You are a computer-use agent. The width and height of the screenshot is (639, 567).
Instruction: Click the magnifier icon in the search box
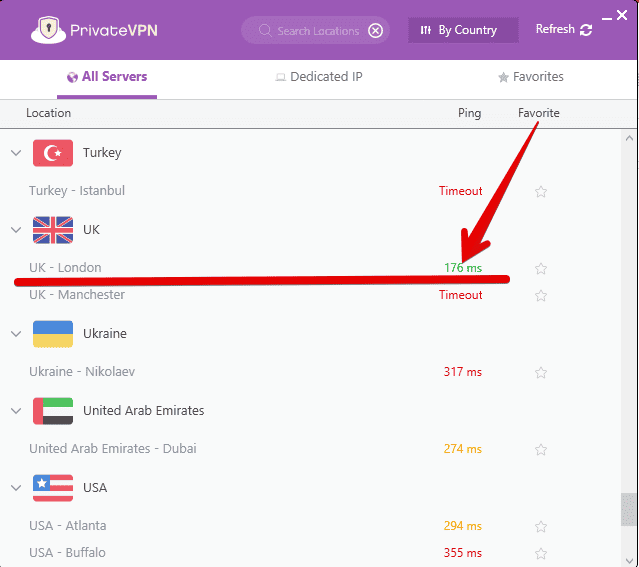(265, 31)
